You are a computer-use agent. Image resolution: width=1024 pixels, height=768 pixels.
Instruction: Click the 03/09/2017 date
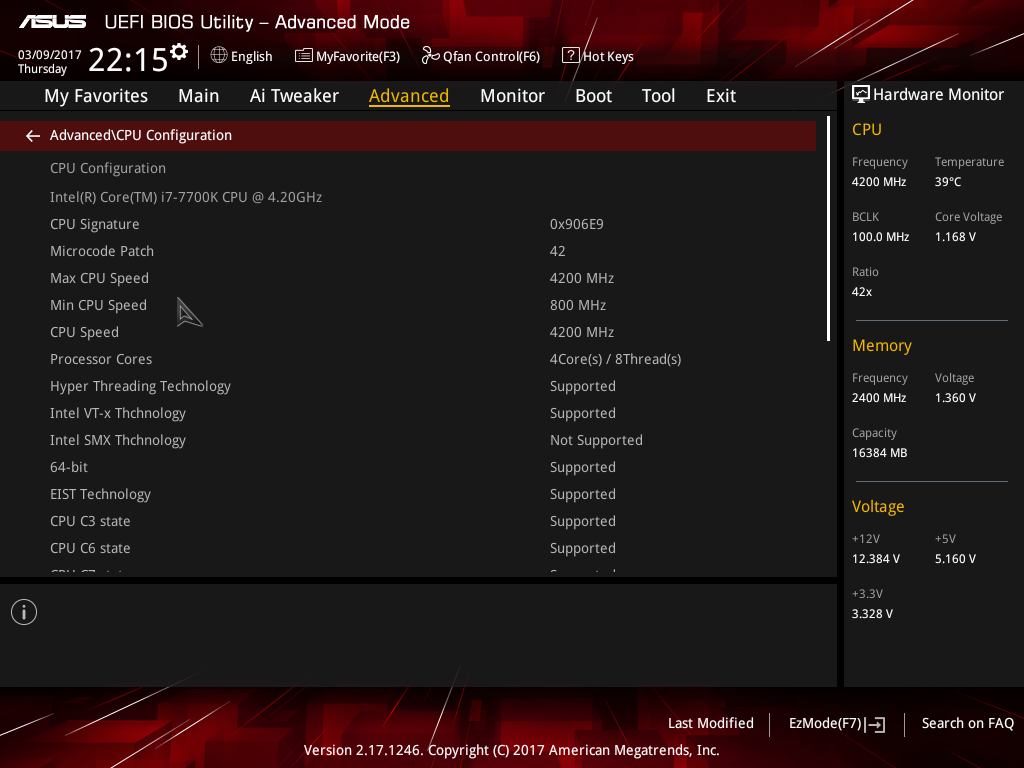(50, 55)
